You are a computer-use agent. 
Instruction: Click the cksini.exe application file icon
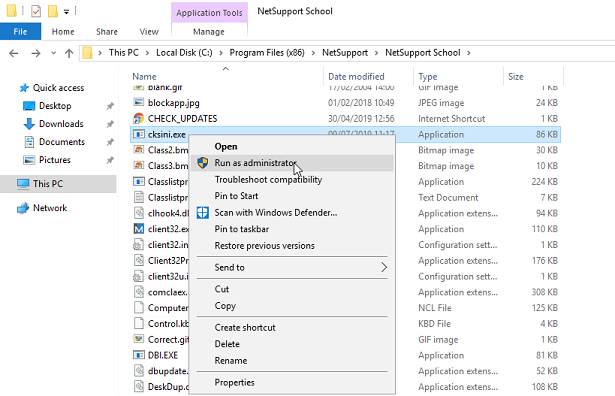pyautogui.click(x=138, y=134)
